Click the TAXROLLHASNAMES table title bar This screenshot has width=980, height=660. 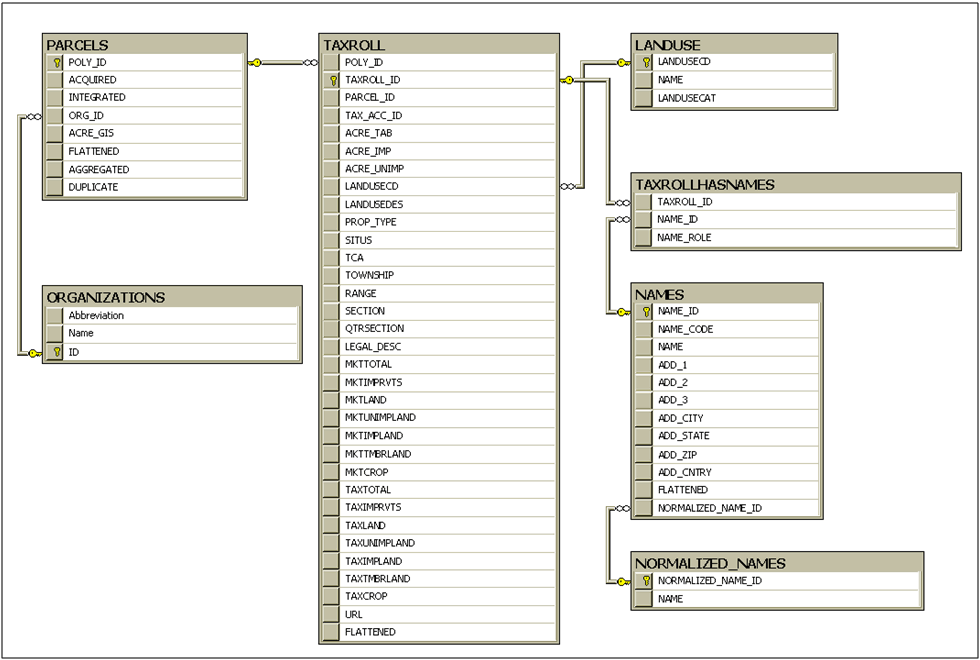(x=796, y=184)
